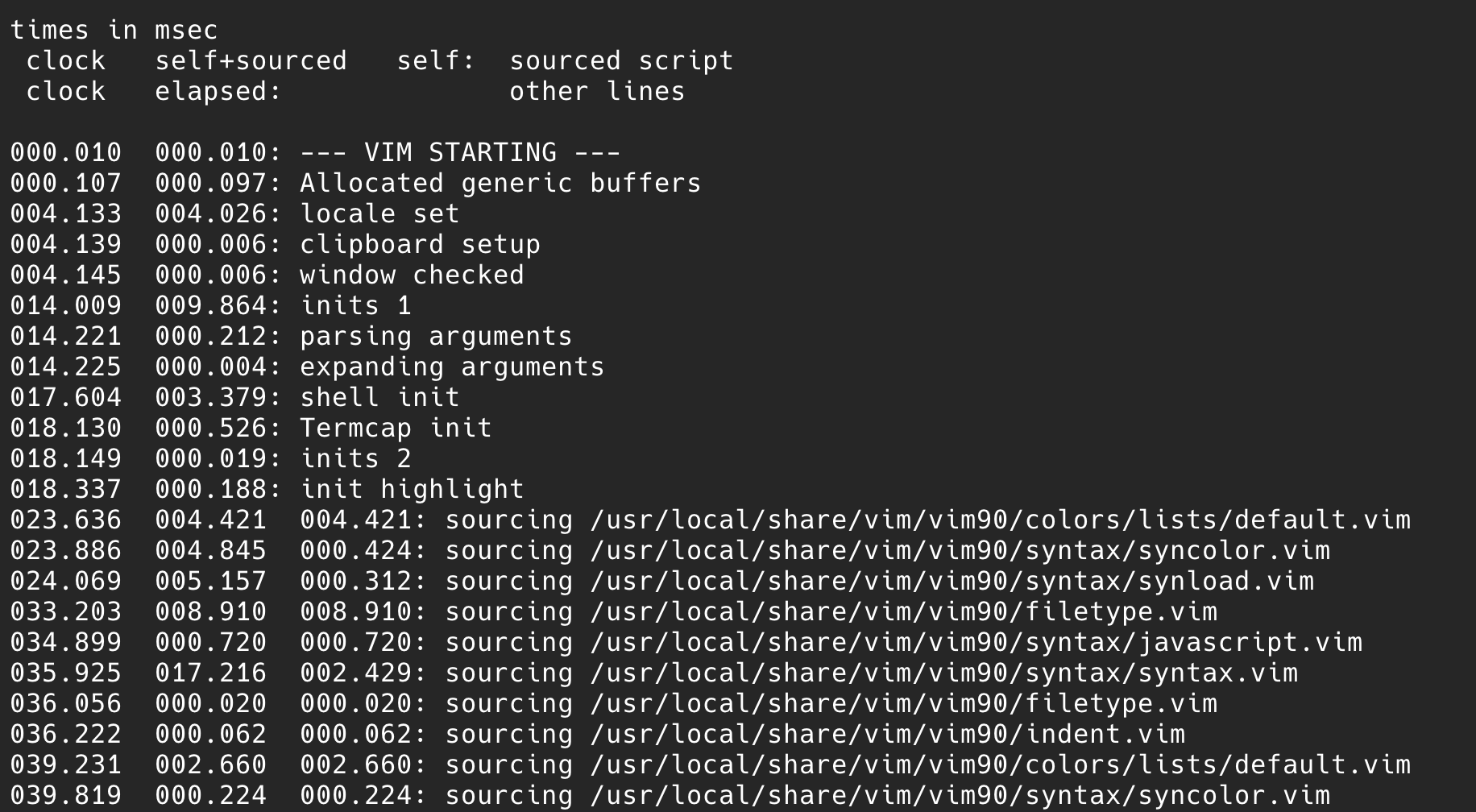The height and width of the screenshot is (812, 1476).
Task: Click the 017.216 self+sourced time value
Action: [210, 673]
